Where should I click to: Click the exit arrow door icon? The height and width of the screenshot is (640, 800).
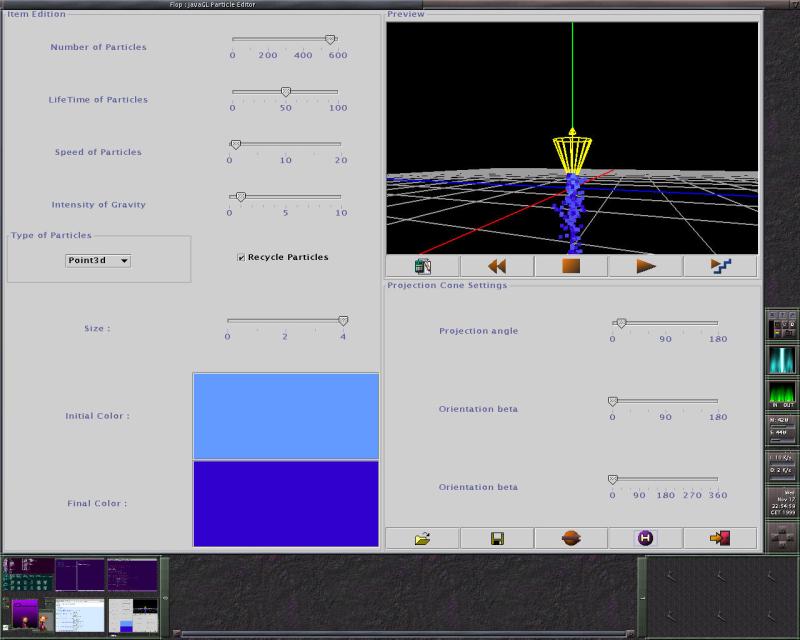tap(719, 538)
